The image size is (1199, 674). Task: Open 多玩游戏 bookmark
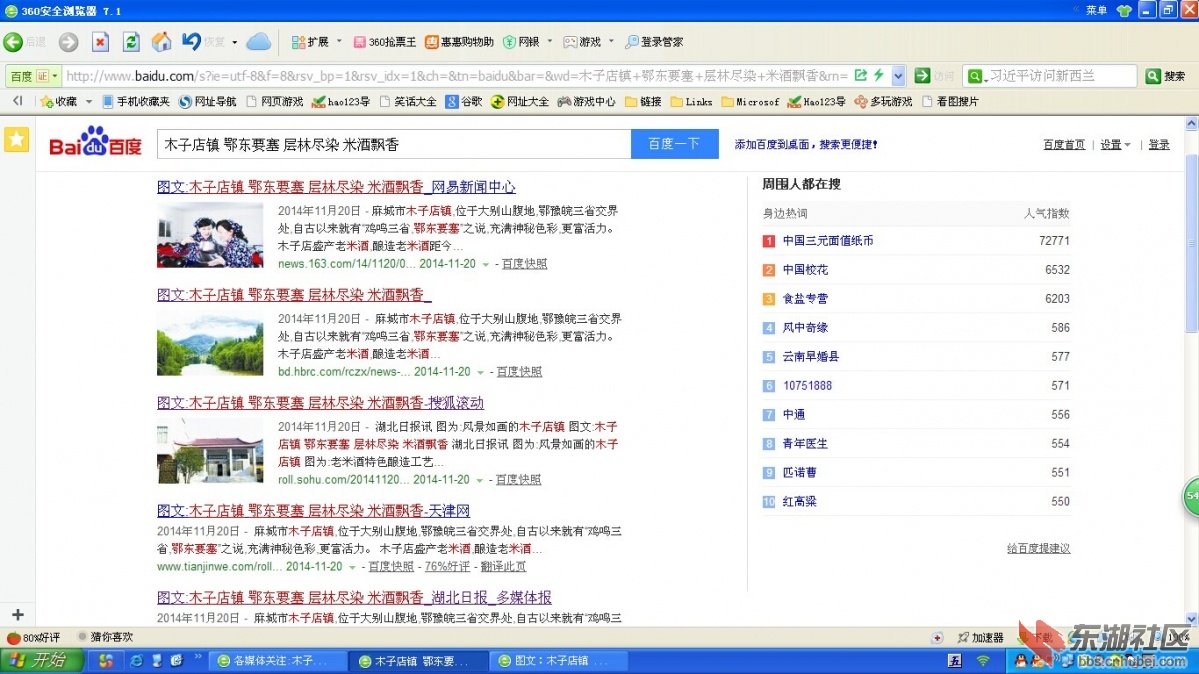[883, 101]
